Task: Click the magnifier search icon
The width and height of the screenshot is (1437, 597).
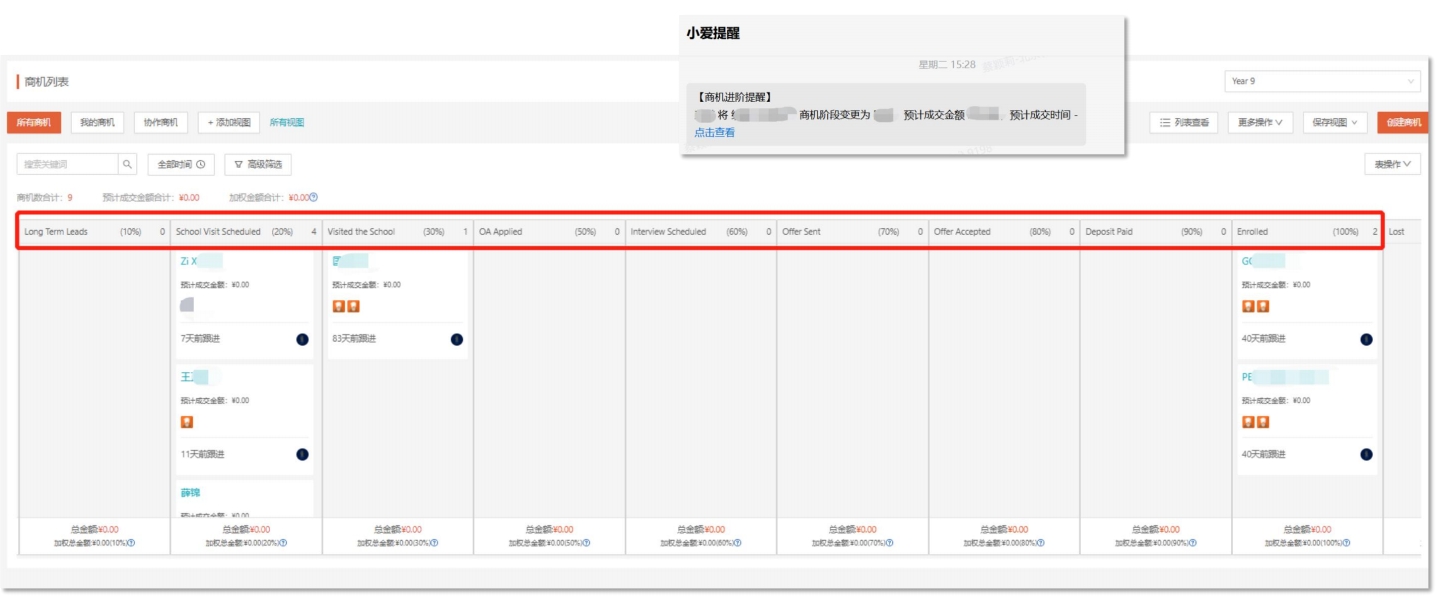Action: coord(127,164)
